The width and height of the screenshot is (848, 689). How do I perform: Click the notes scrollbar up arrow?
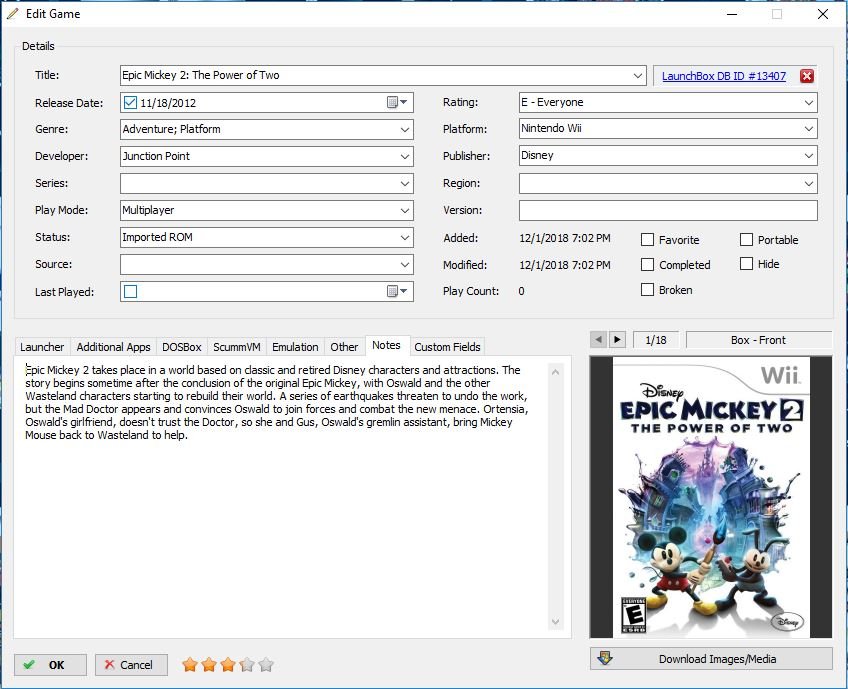(x=555, y=372)
